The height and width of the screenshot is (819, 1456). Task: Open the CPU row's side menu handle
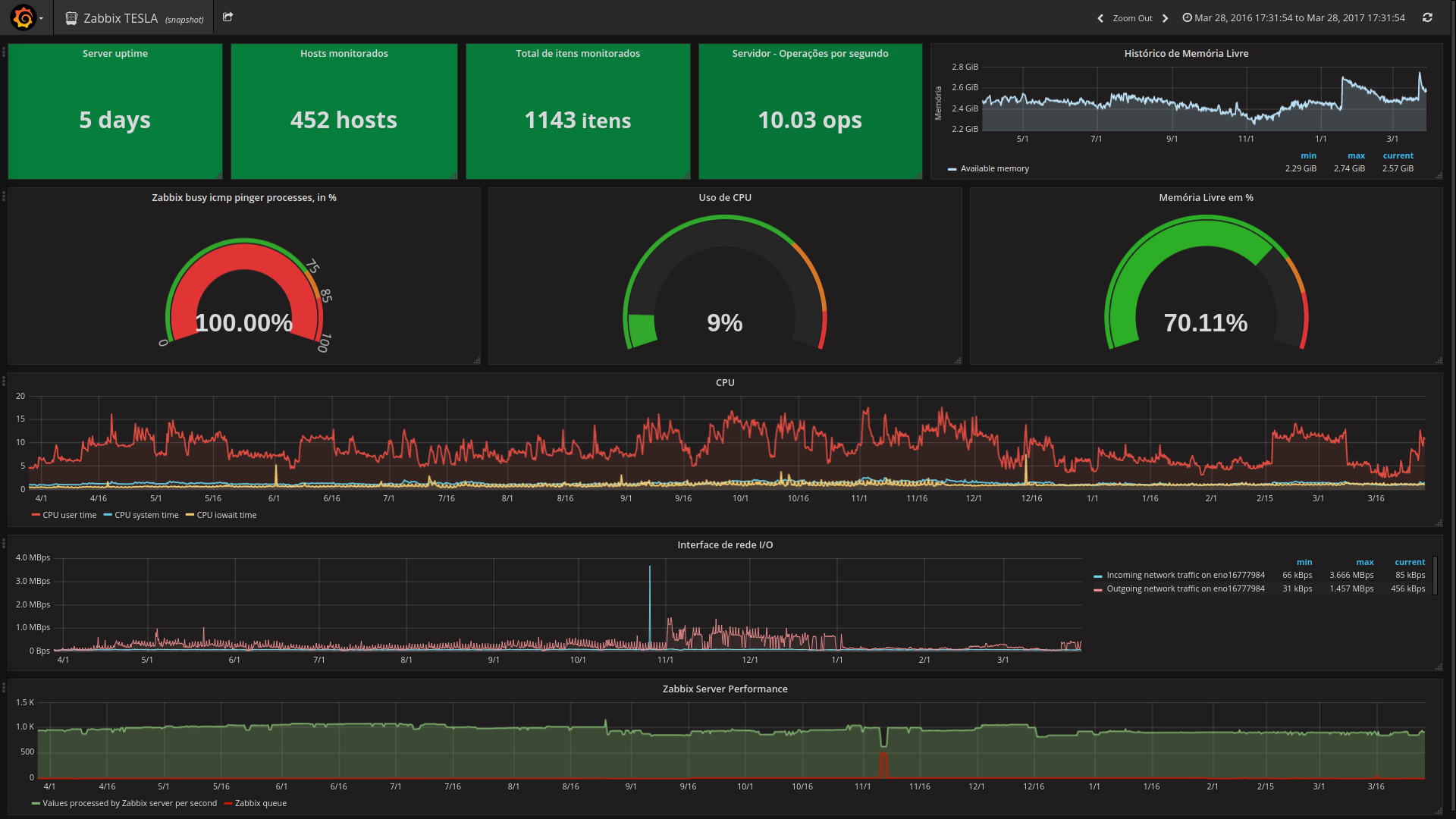[4, 381]
